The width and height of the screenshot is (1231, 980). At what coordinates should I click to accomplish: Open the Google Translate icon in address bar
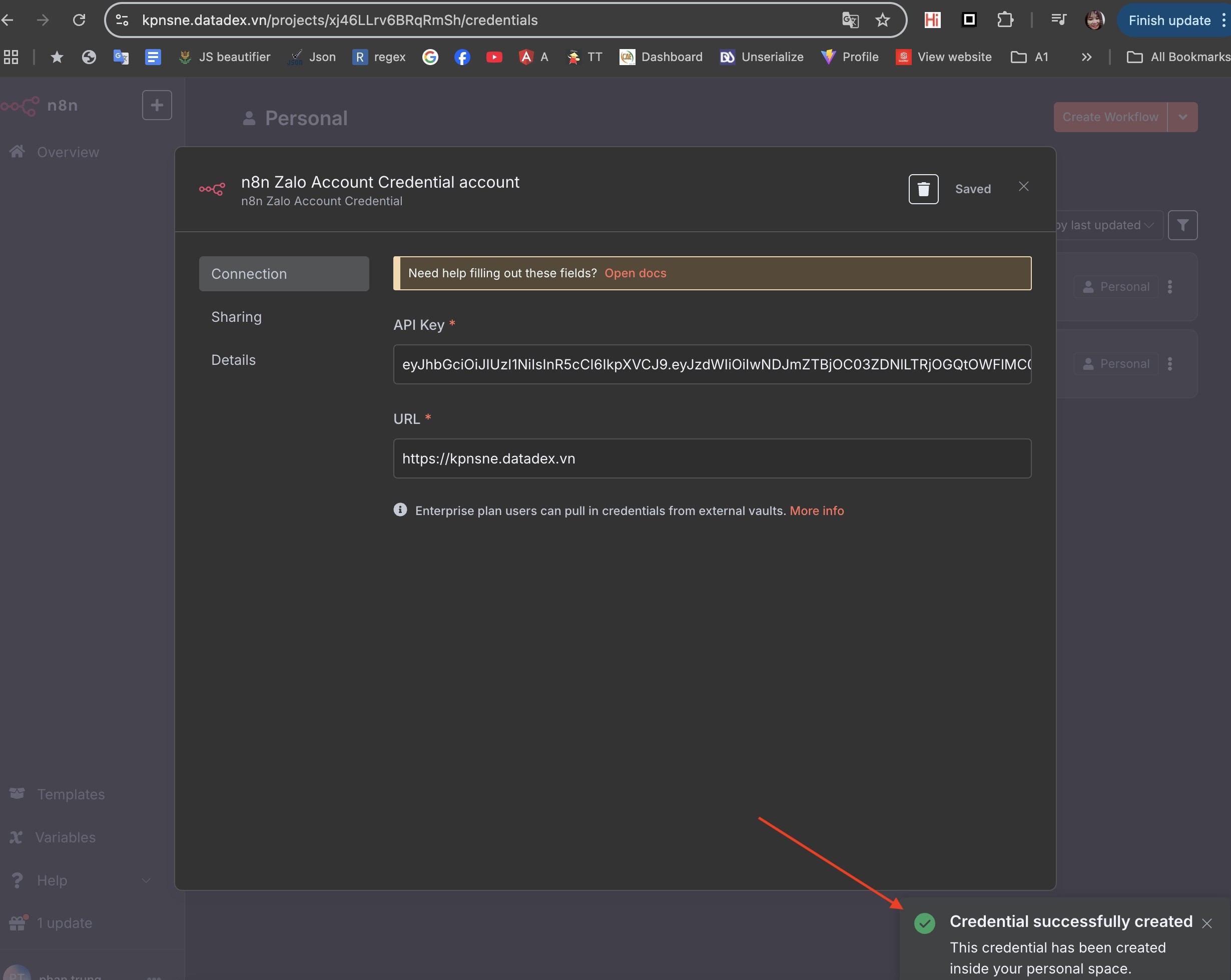coord(850,20)
